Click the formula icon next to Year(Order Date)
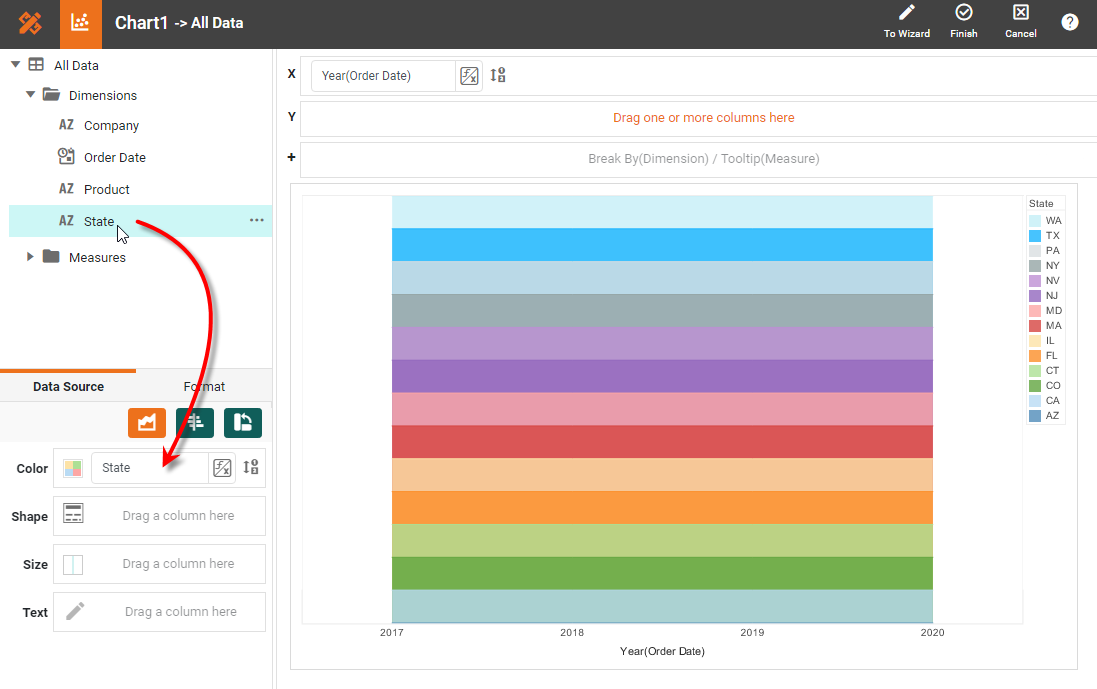This screenshot has height=689, width=1097. (x=468, y=76)
